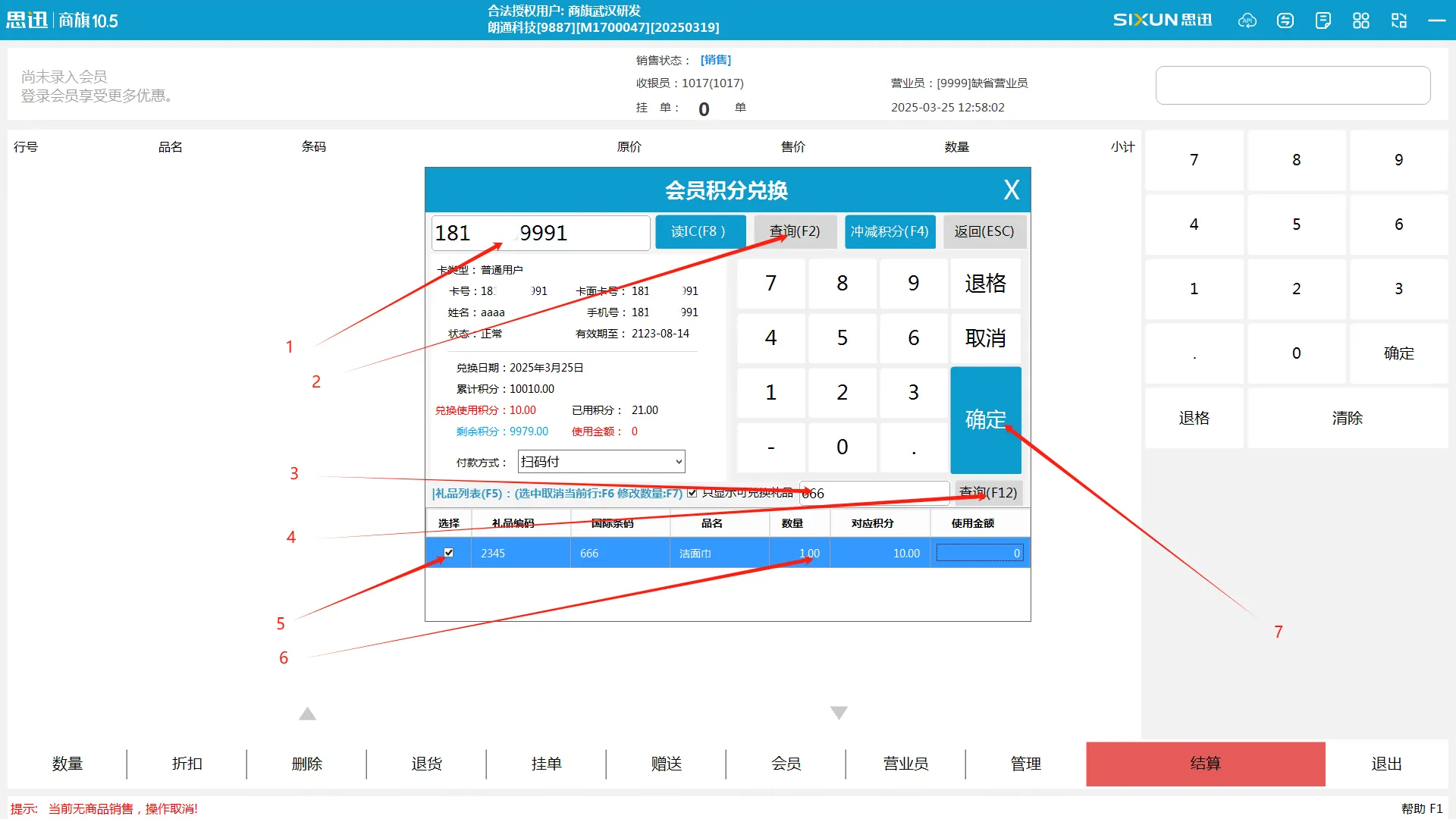Open the 付款方式 payment dropdown
Image resolution: width=1456 pixels, height=819 pixels.
[601, 461]
